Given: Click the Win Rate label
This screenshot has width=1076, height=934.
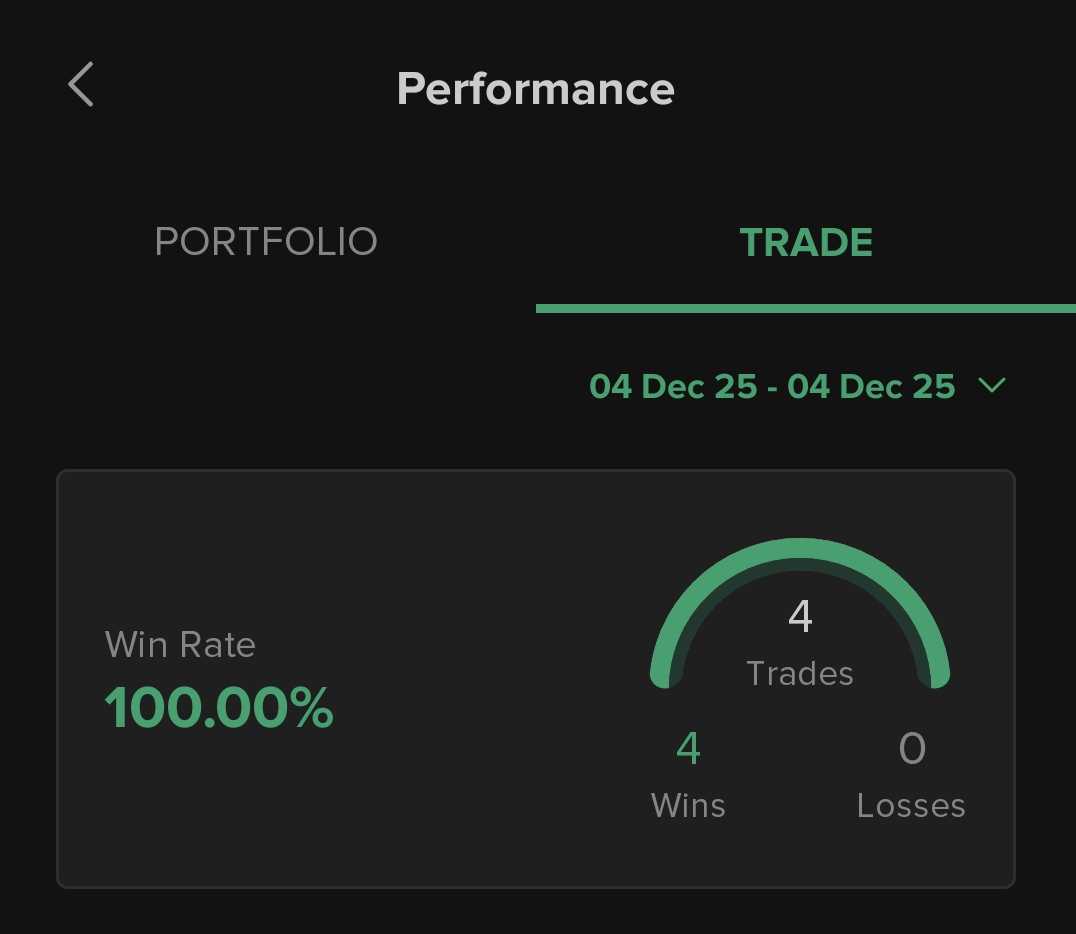Looking at the screenshot, I should pyautogui.click(x=180, y=645).
